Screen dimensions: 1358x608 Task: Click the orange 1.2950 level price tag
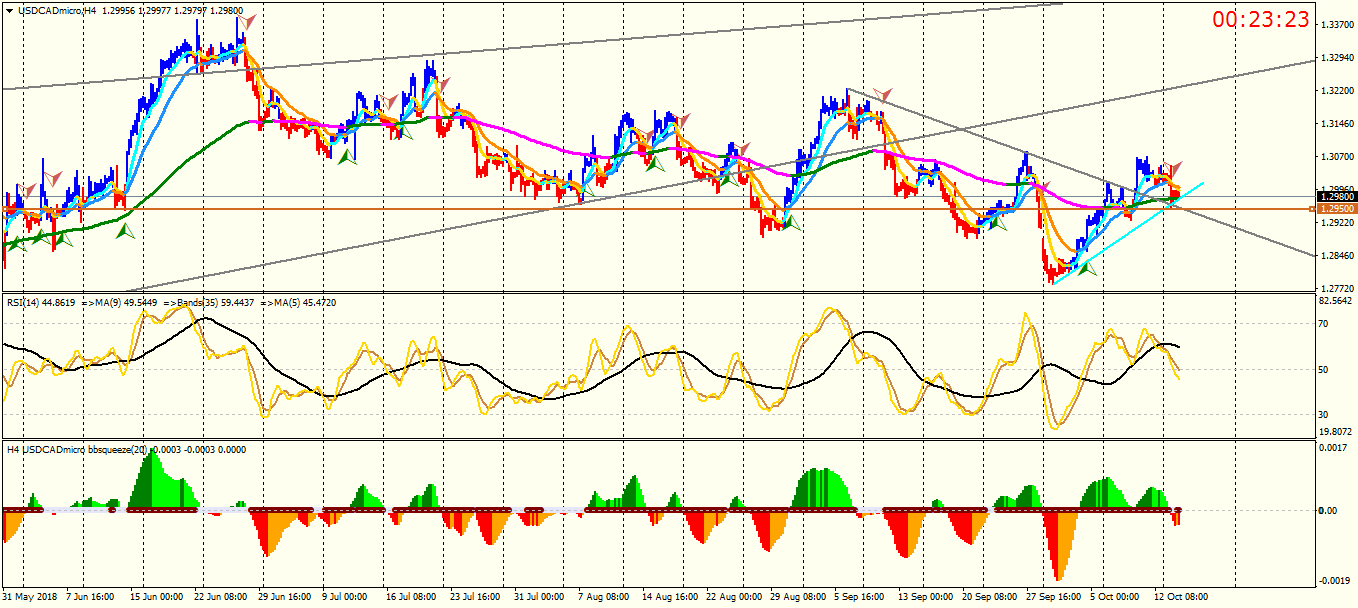click(x=1337, y=208)
